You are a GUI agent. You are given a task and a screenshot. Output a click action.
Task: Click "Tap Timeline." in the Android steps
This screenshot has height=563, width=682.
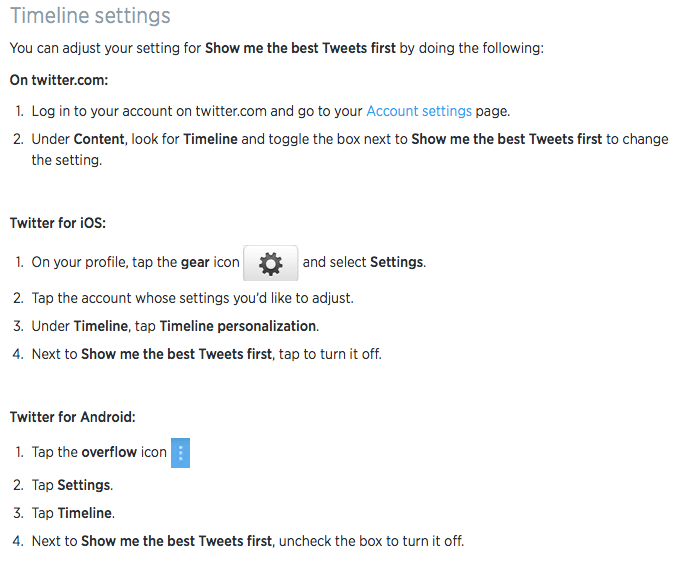pos(73,513)
